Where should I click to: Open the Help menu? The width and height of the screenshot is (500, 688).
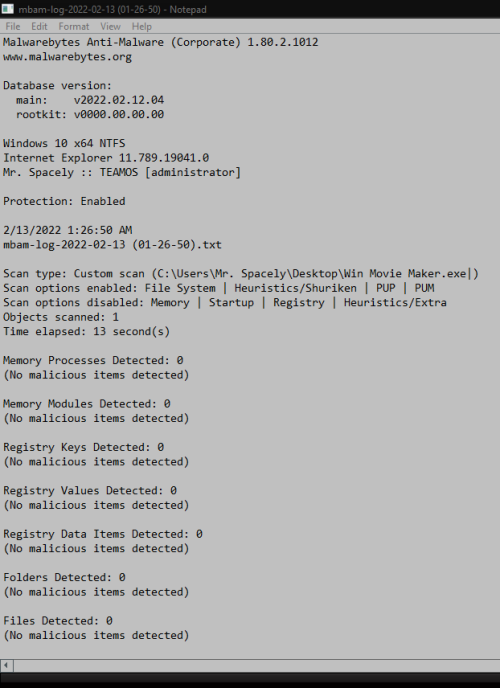(x=142, y=26)
